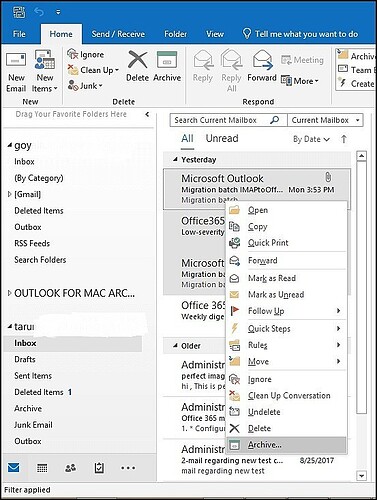377x500 pixels.
Task: Click the Forward envelope icon in ribbon
Action: click(x=262, y=60)
